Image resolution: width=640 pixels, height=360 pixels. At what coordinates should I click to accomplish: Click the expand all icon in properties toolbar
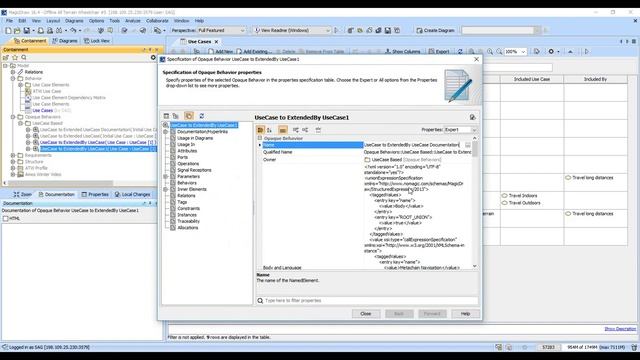click(296, 130)
